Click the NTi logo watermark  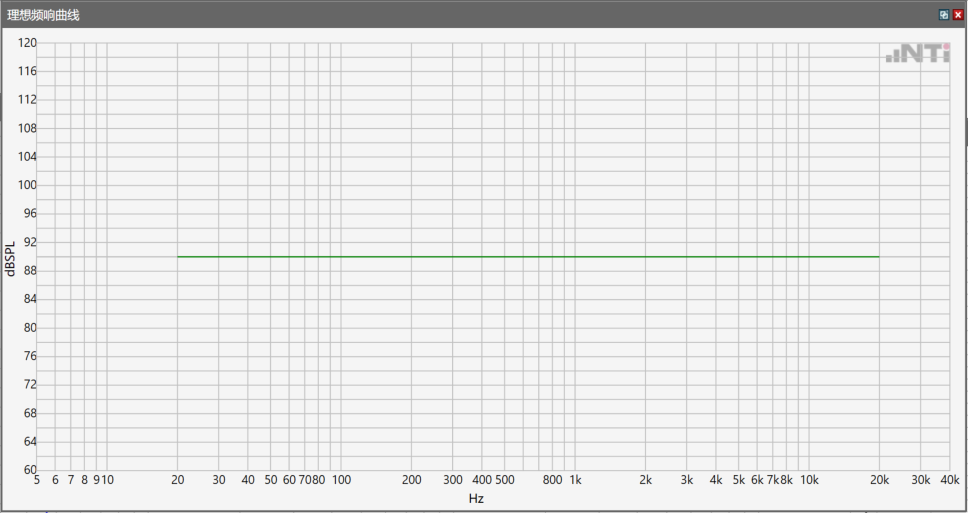click(917, 55)
